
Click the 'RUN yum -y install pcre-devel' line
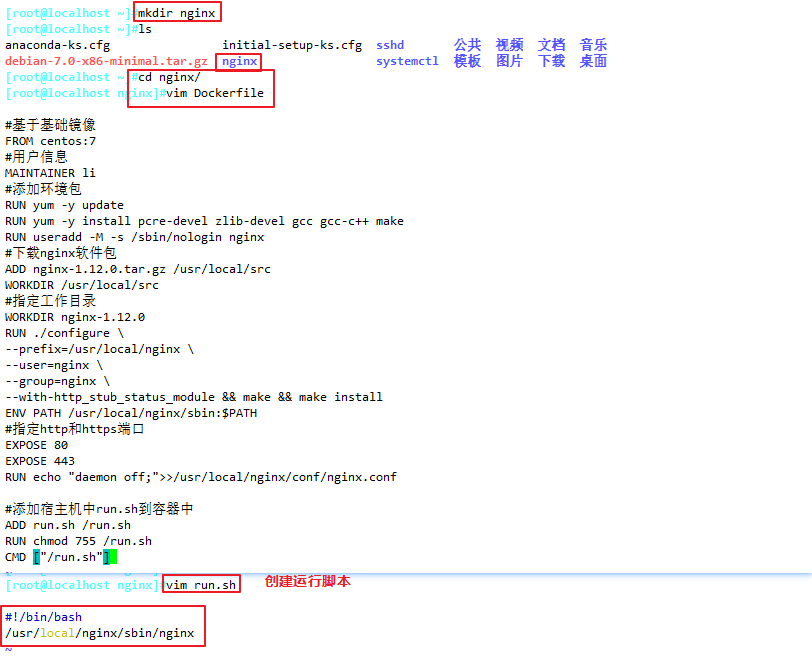coord(204,222)
